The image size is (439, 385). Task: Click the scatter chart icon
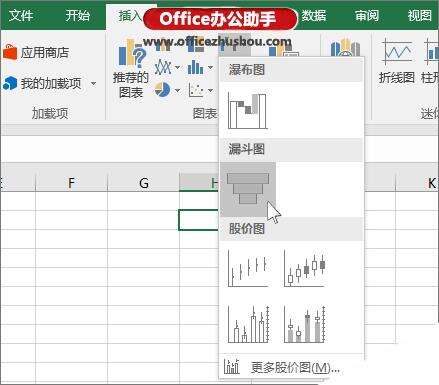(x=195, y=90)
